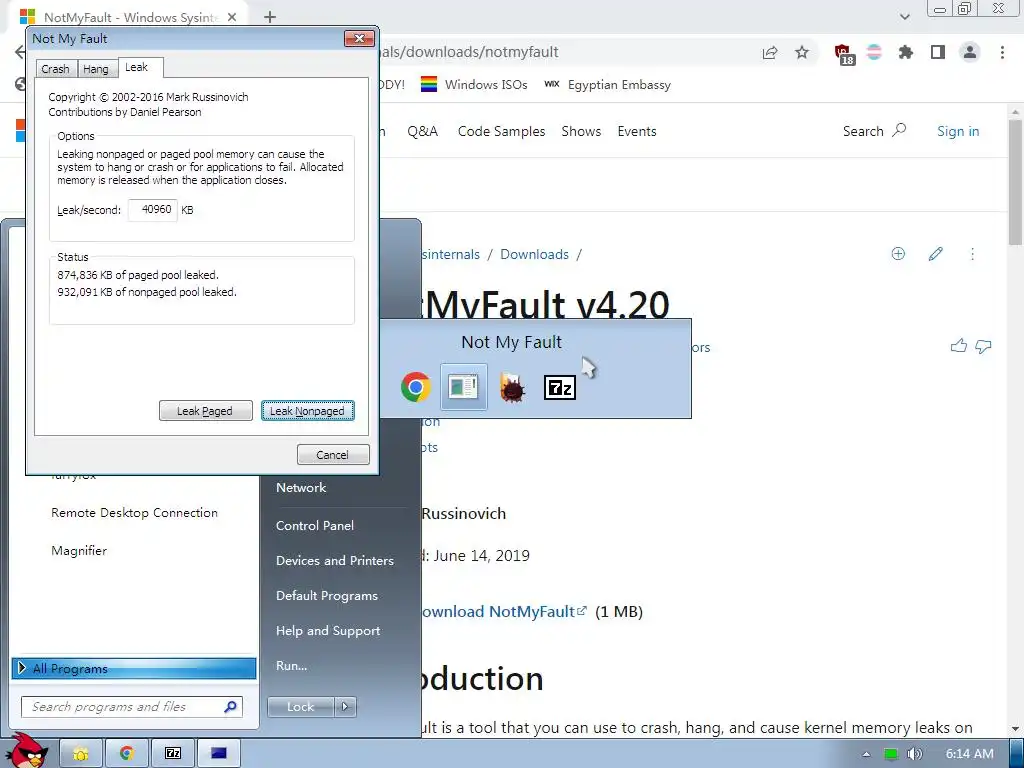Open Remote Desktop Connection
The height and width of the screenshot is (768, 1024).
(134, 513)
